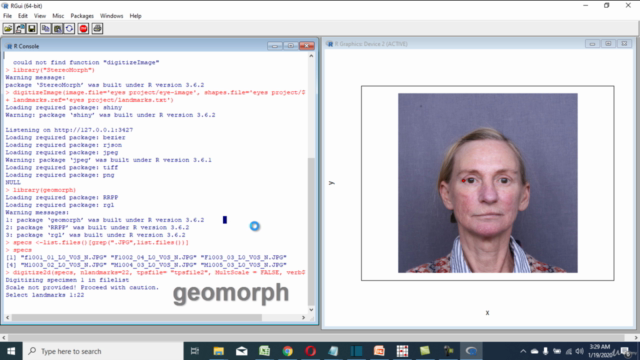
Task: Click the microphone tray icon
Action: pyautogui.click(x=546, y=351)
